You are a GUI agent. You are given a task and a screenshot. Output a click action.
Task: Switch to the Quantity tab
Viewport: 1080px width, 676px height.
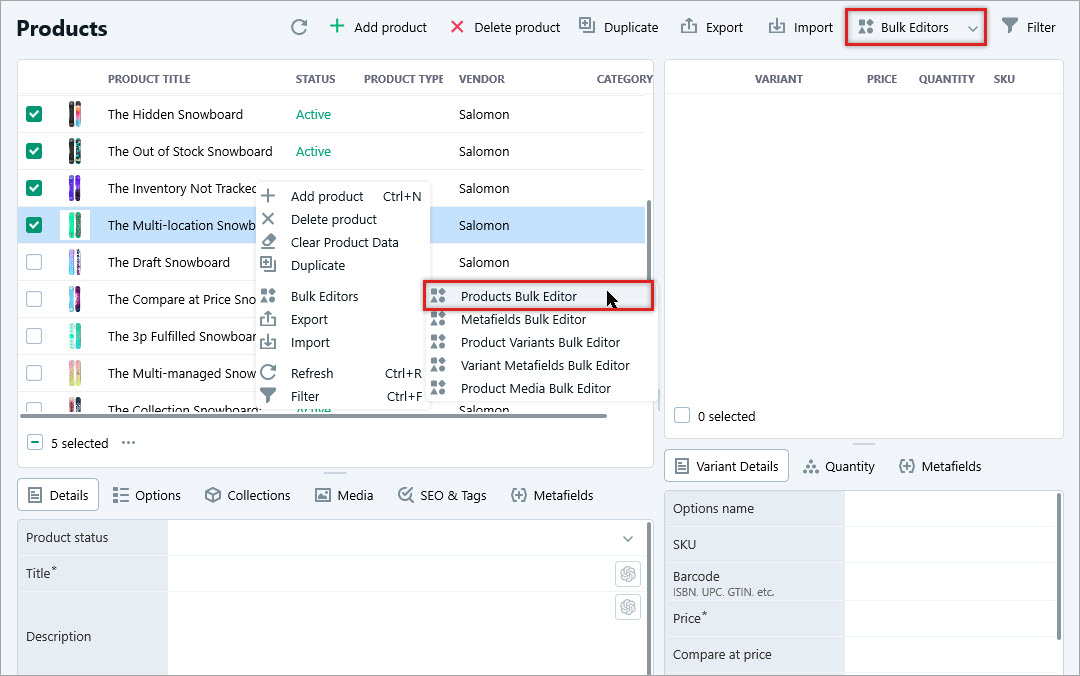[x=839, y=467]
